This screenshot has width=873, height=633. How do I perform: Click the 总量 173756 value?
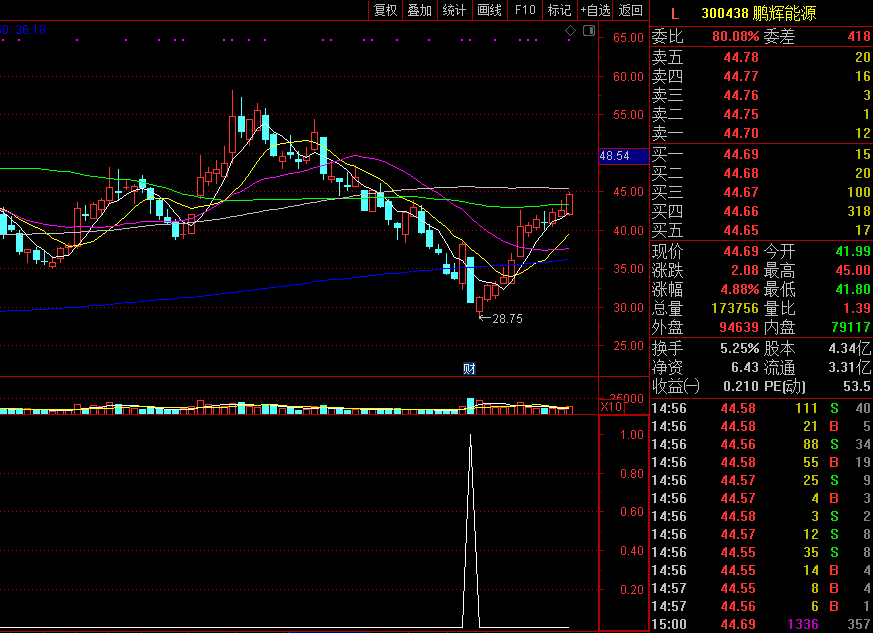click(735, 308)
